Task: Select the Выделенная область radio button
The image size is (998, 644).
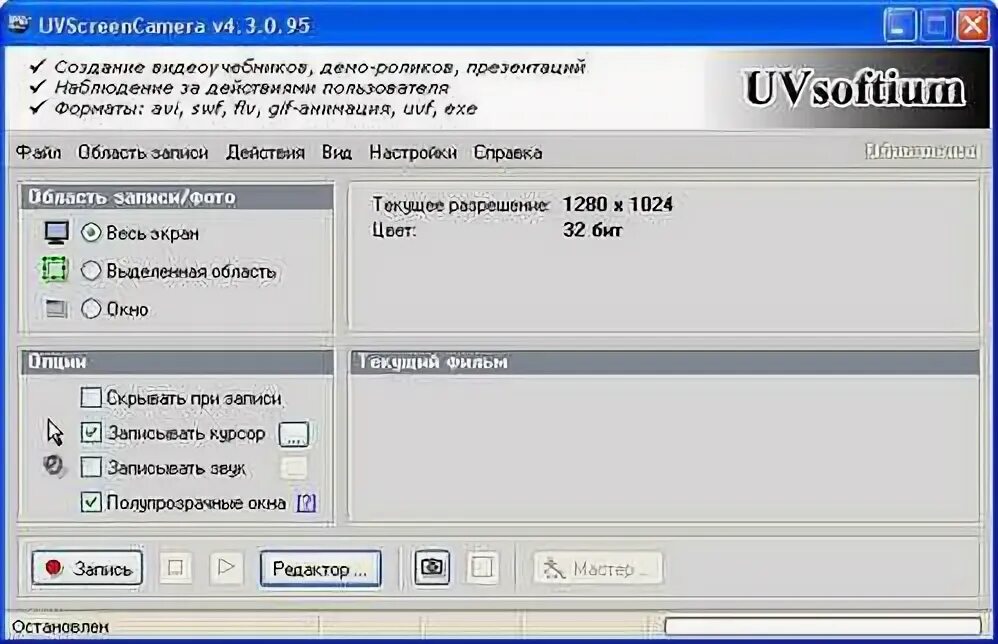Action: click(91, 272)
